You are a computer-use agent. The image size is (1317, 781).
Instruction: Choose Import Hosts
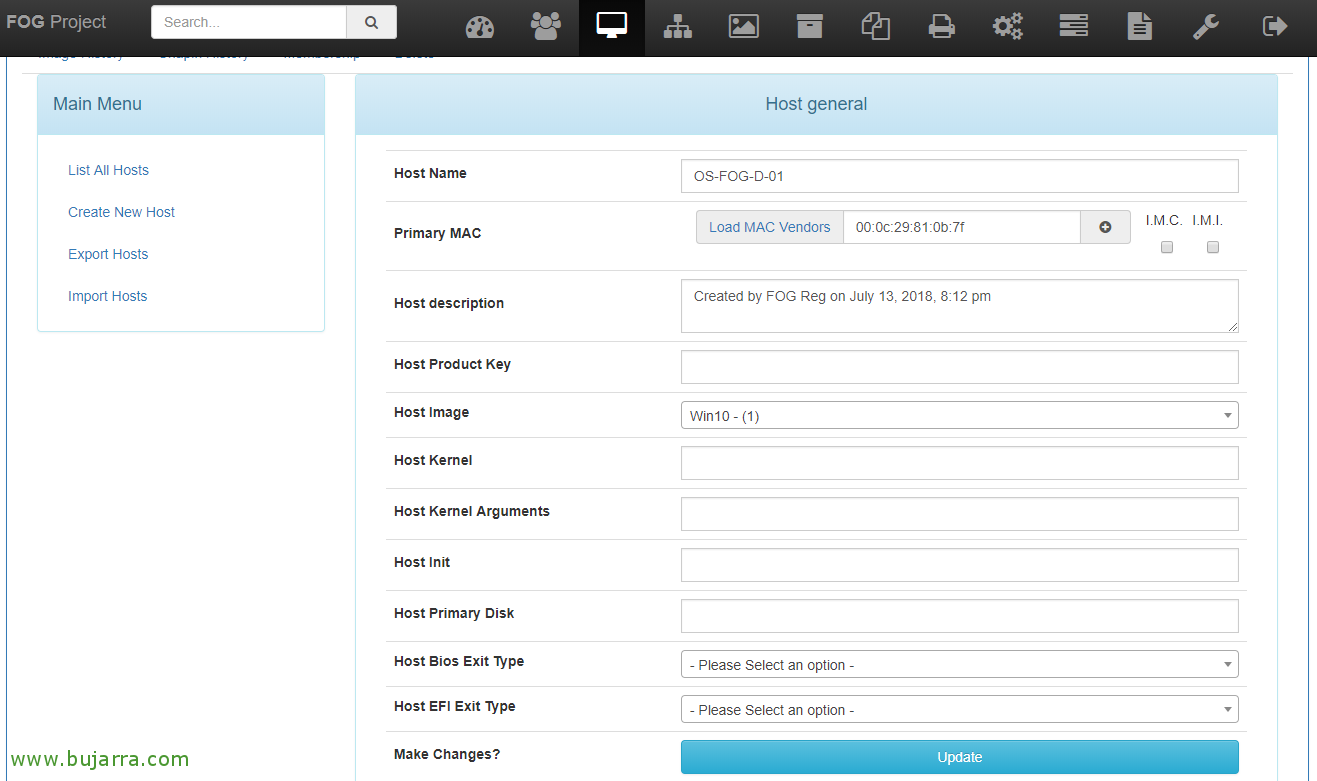tap(107, 296)
